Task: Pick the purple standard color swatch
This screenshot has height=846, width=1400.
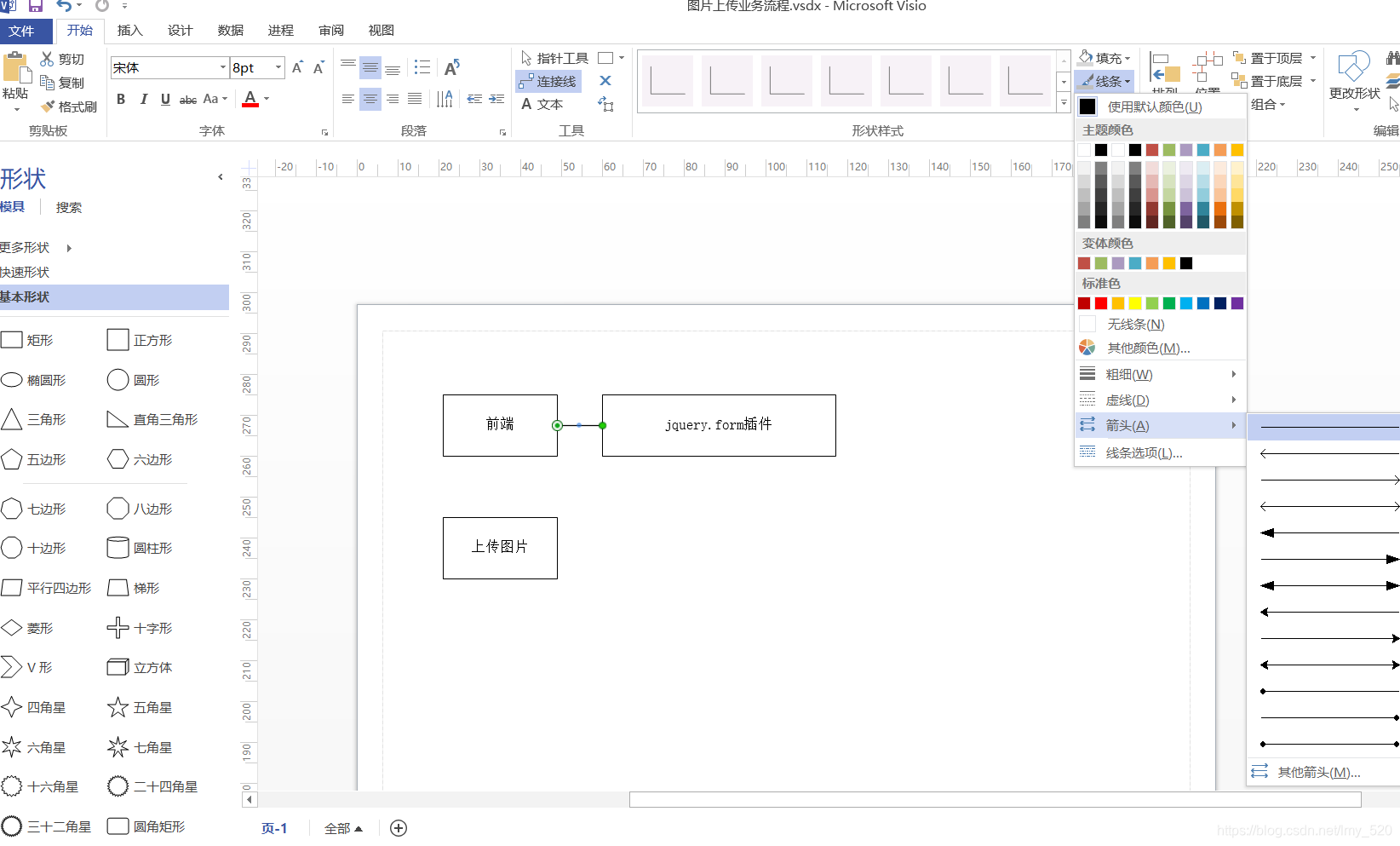Action: click(1237, 303)
